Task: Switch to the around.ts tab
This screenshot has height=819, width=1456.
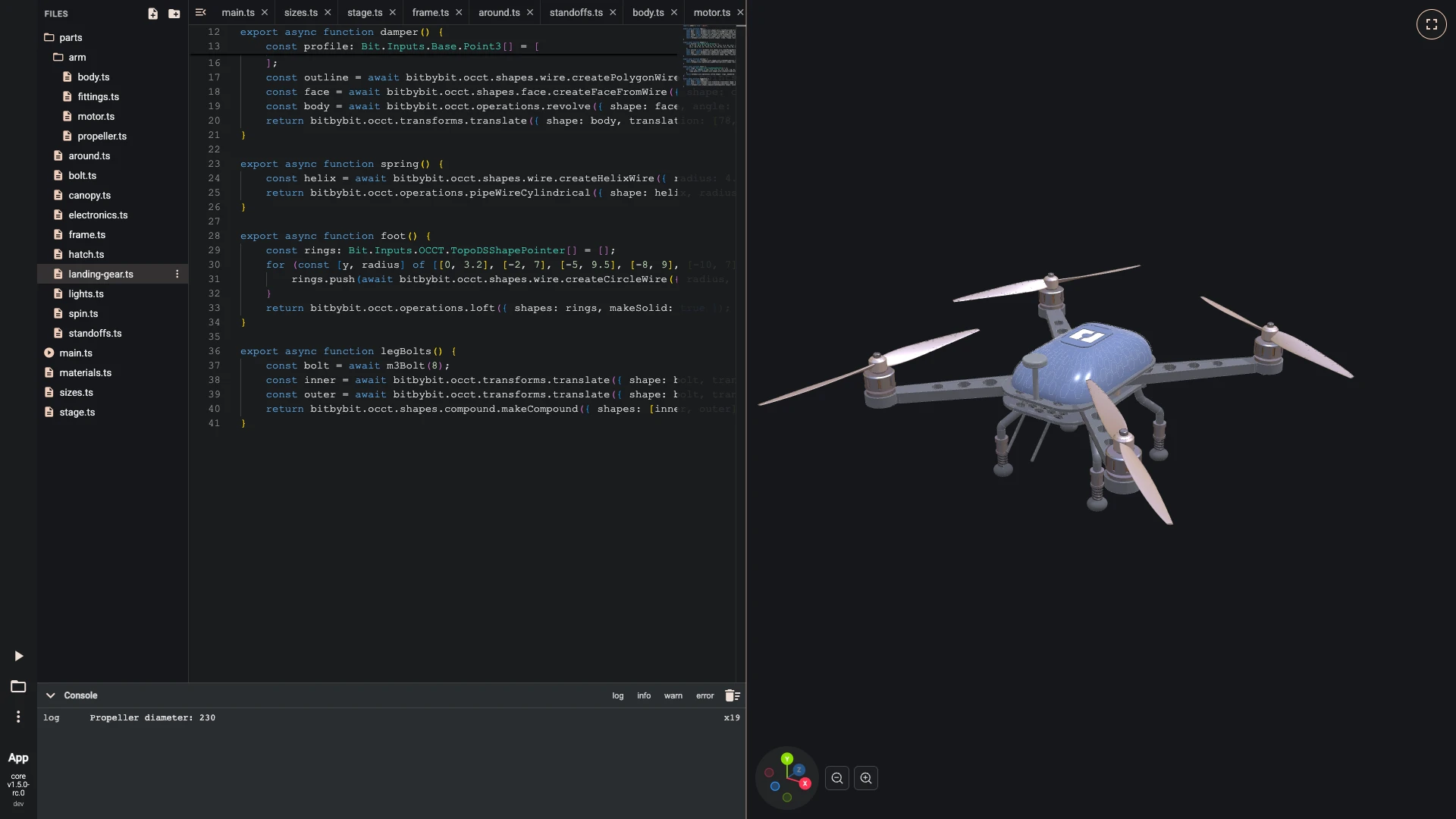Action: click(499, 12)
